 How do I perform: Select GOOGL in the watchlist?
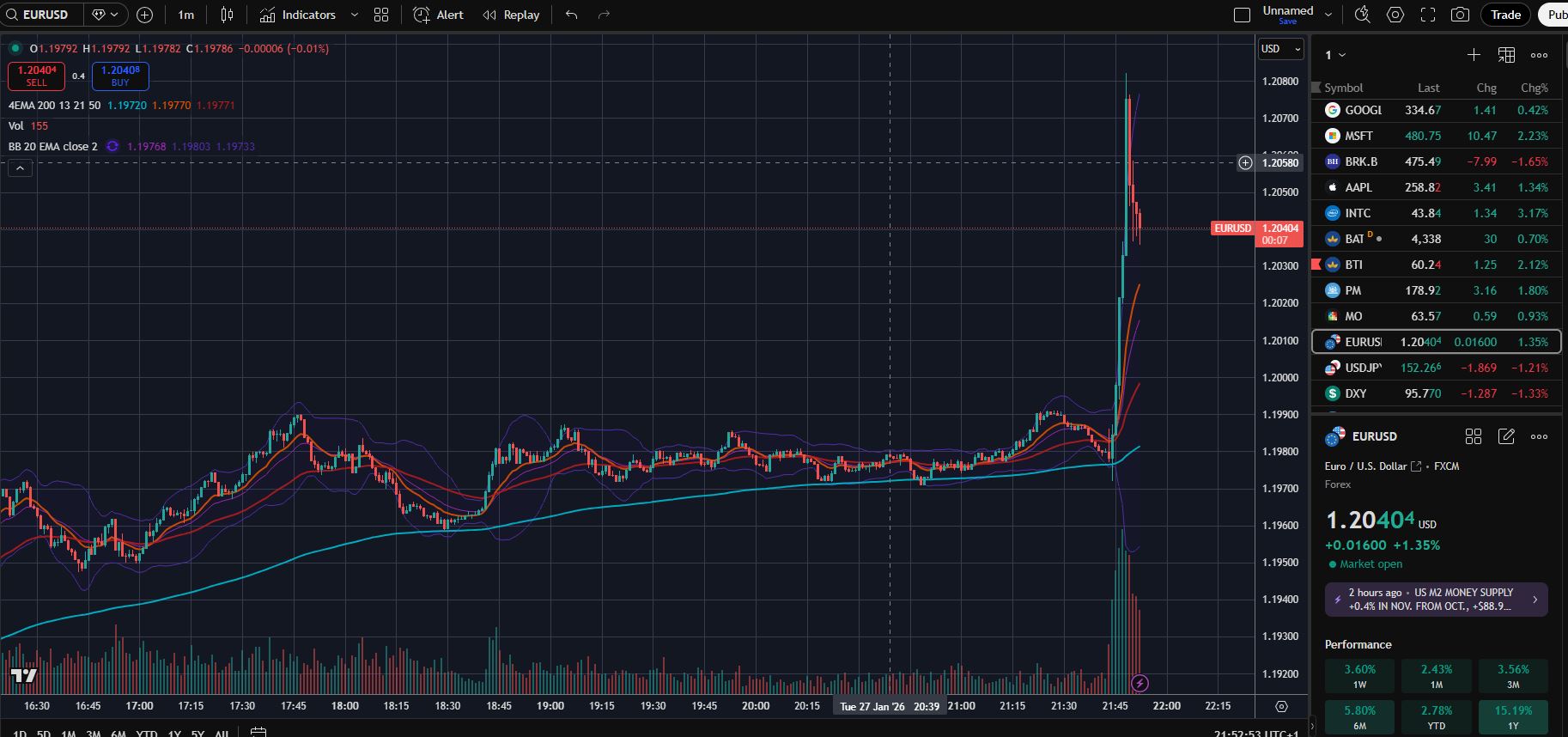[x=1436, y=110]
